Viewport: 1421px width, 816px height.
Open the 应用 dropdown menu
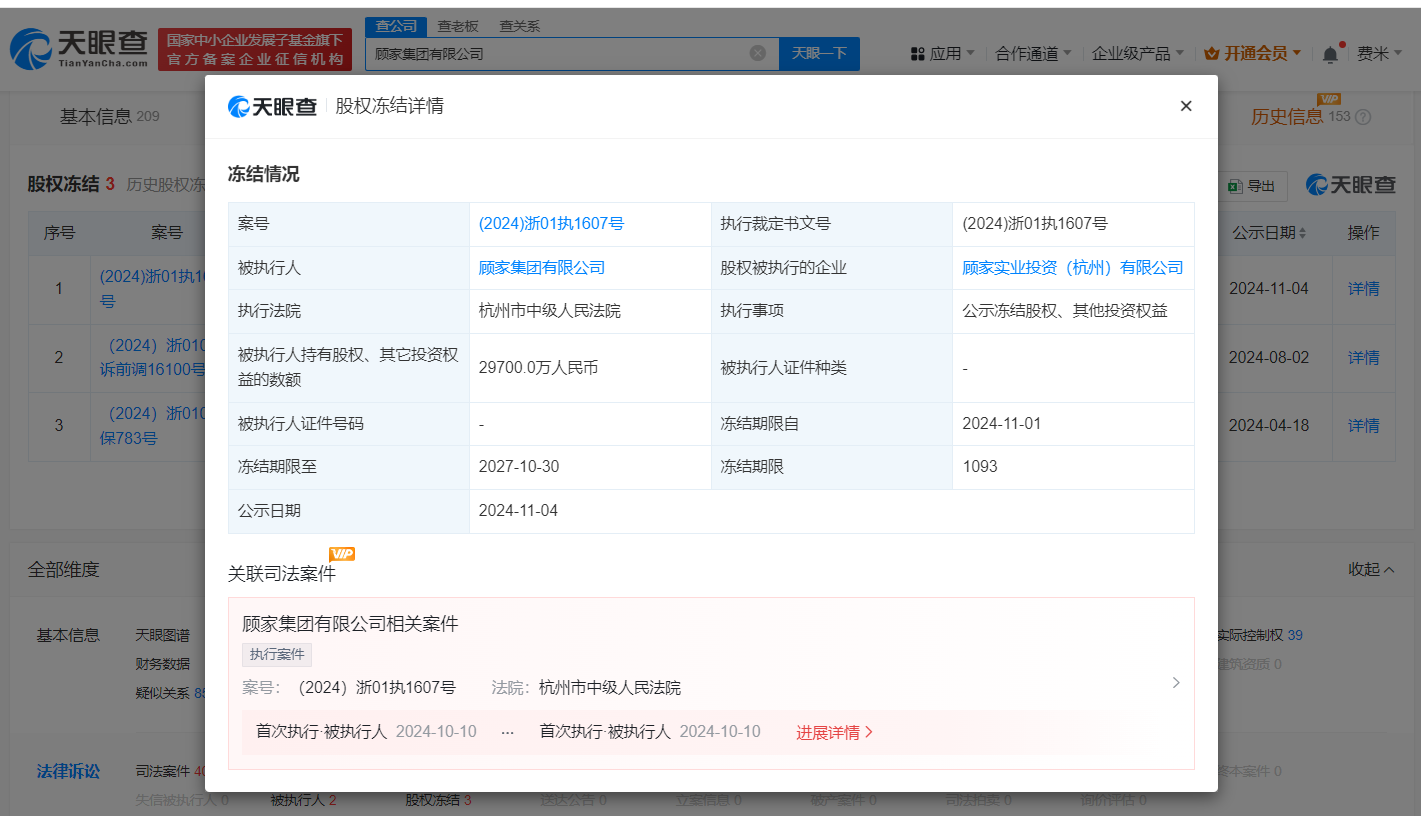tap(943, 54)
